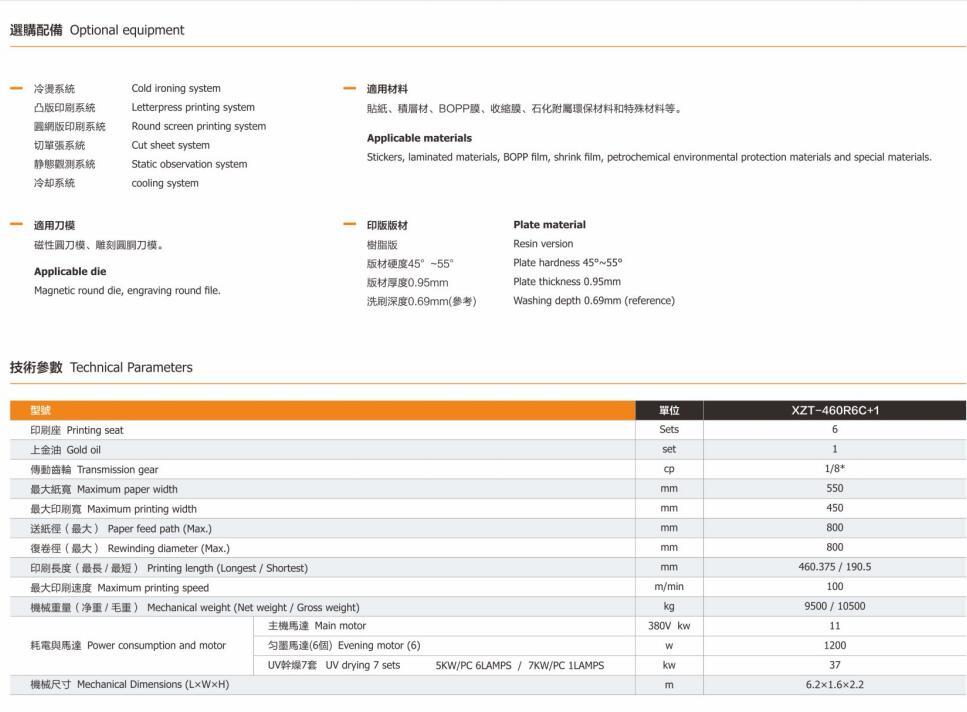
Task: Select the 'Applicable die' heading
Action: (x=70, y=271)
